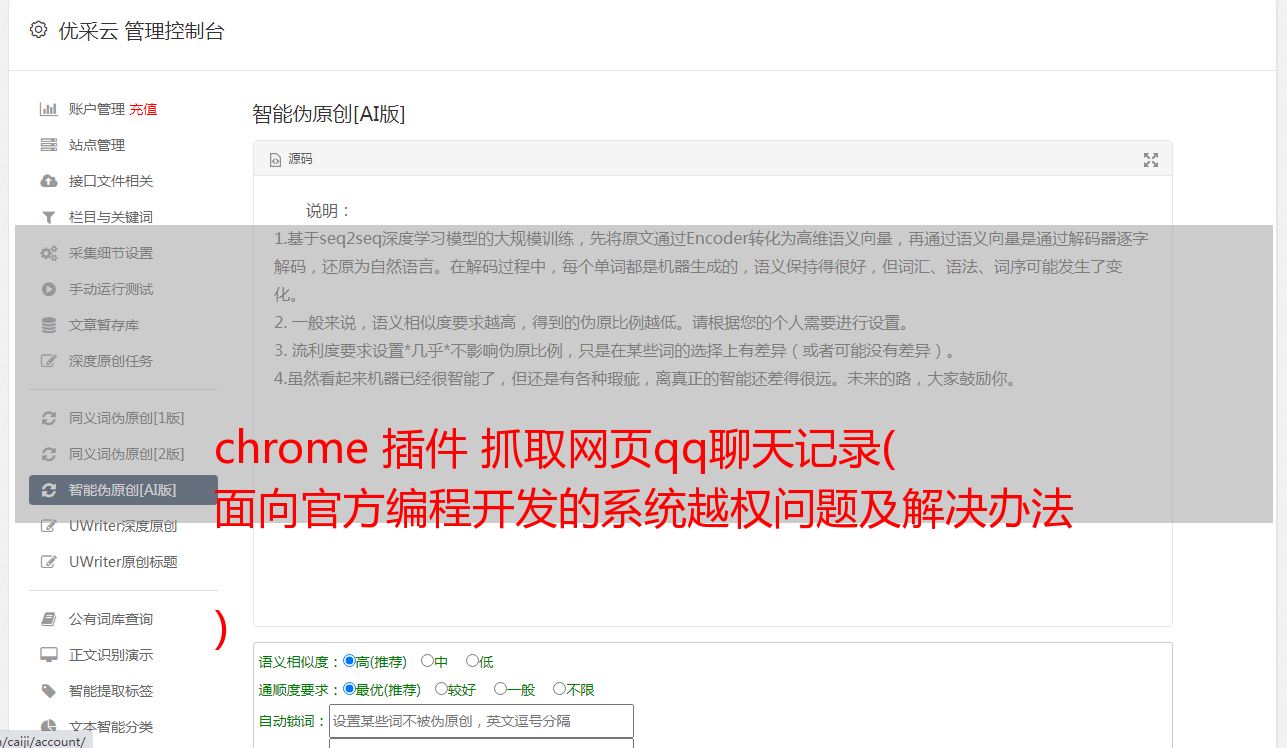Choose 不限 fluency radio option
Image resolution: width=1287 pixels, height=748 pixels.
pos(559,689)
